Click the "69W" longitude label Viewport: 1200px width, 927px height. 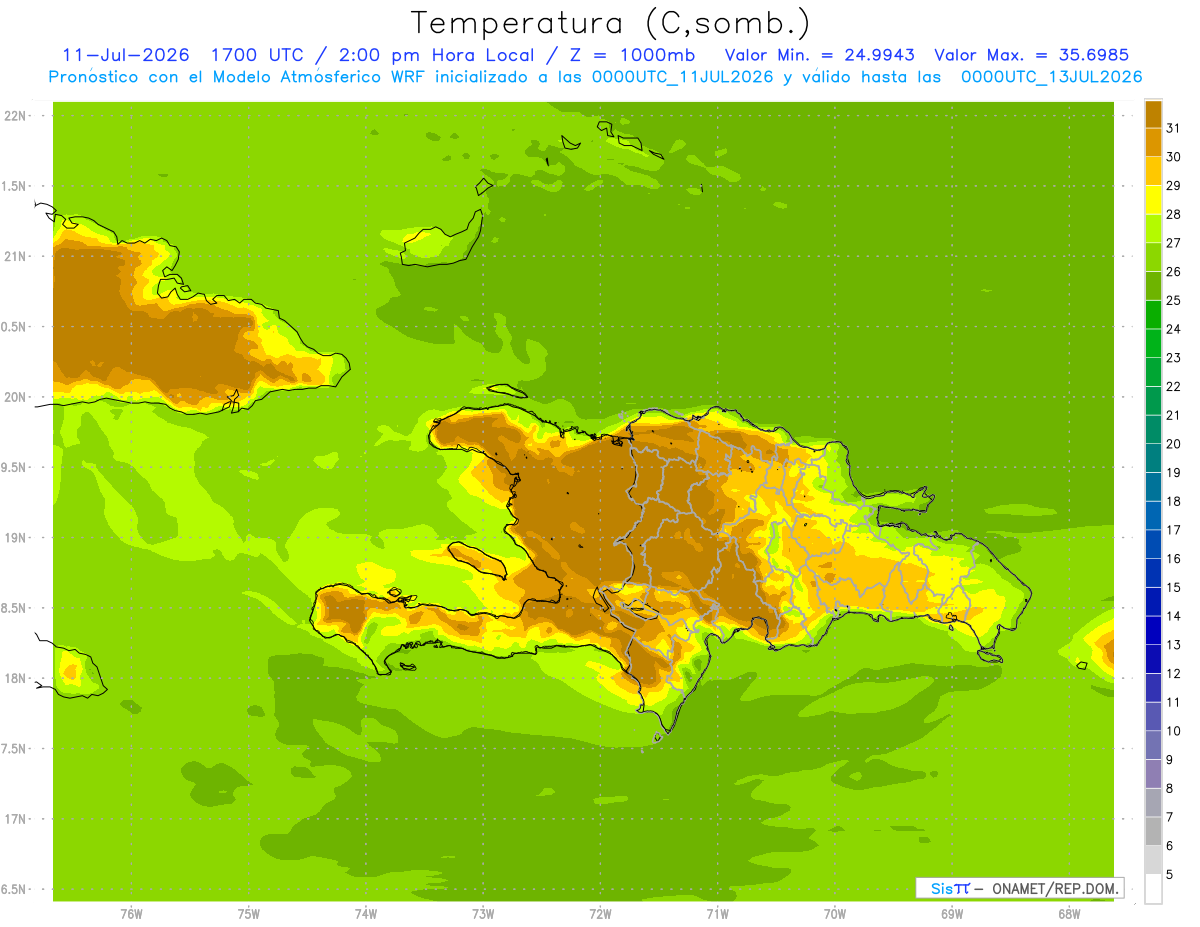(x=951, y=914)
